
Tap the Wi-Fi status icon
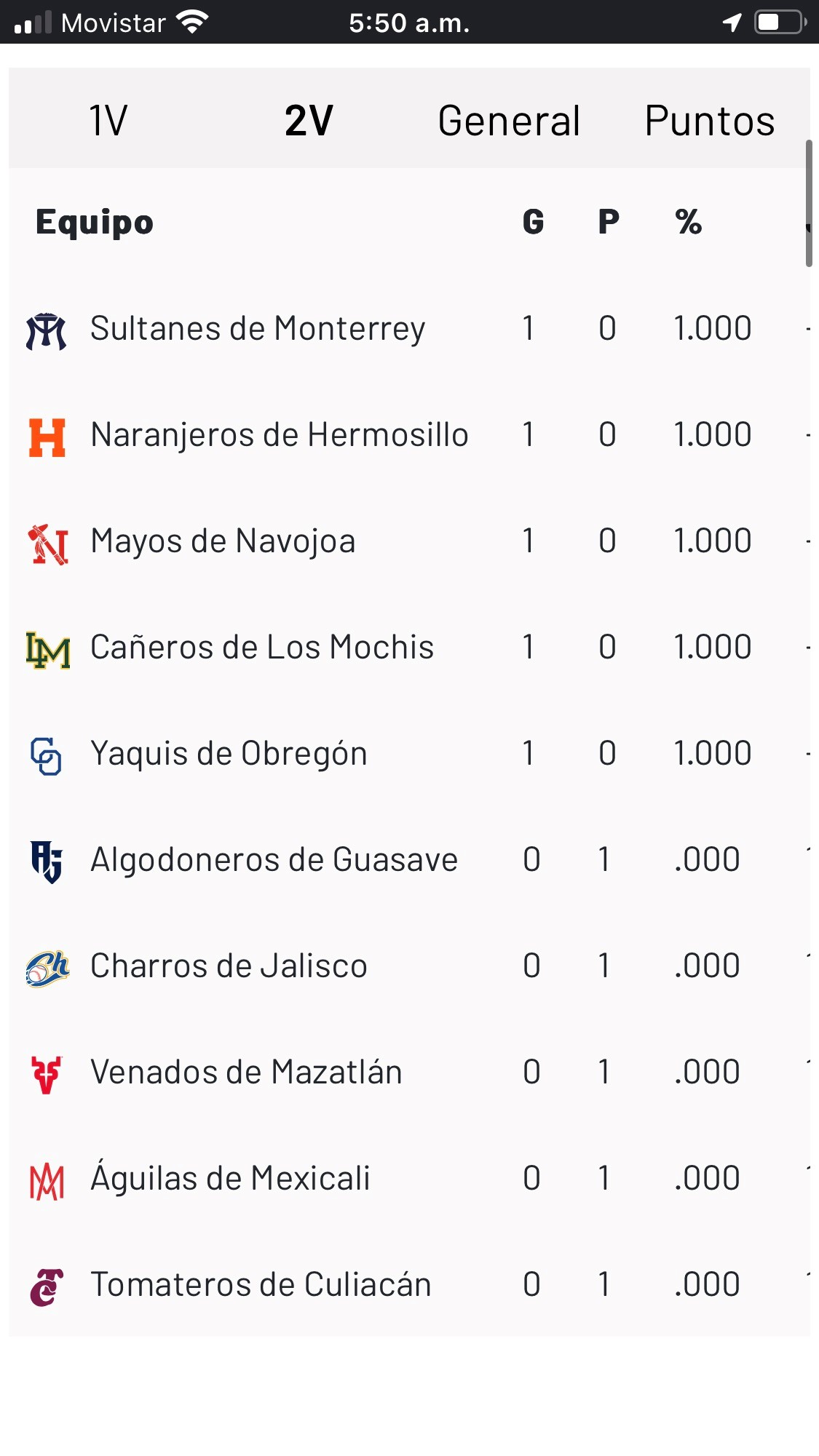tap(193, 23)
